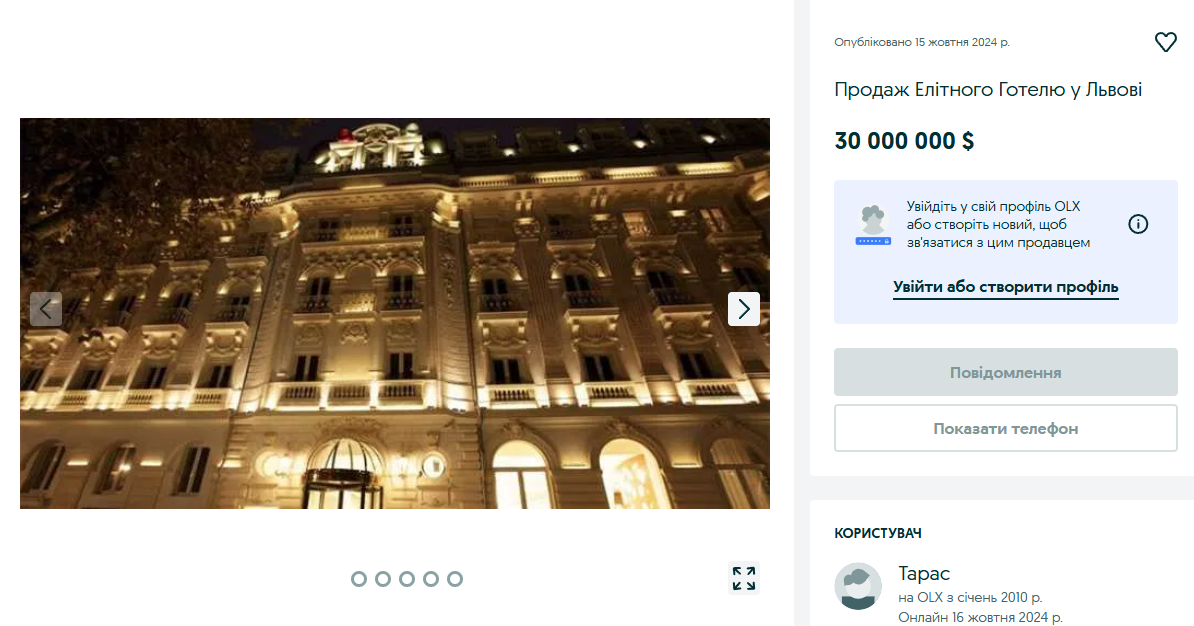Show next photo with right arrow
Viewport: 1194px width, 626px height.
point(744,309)
